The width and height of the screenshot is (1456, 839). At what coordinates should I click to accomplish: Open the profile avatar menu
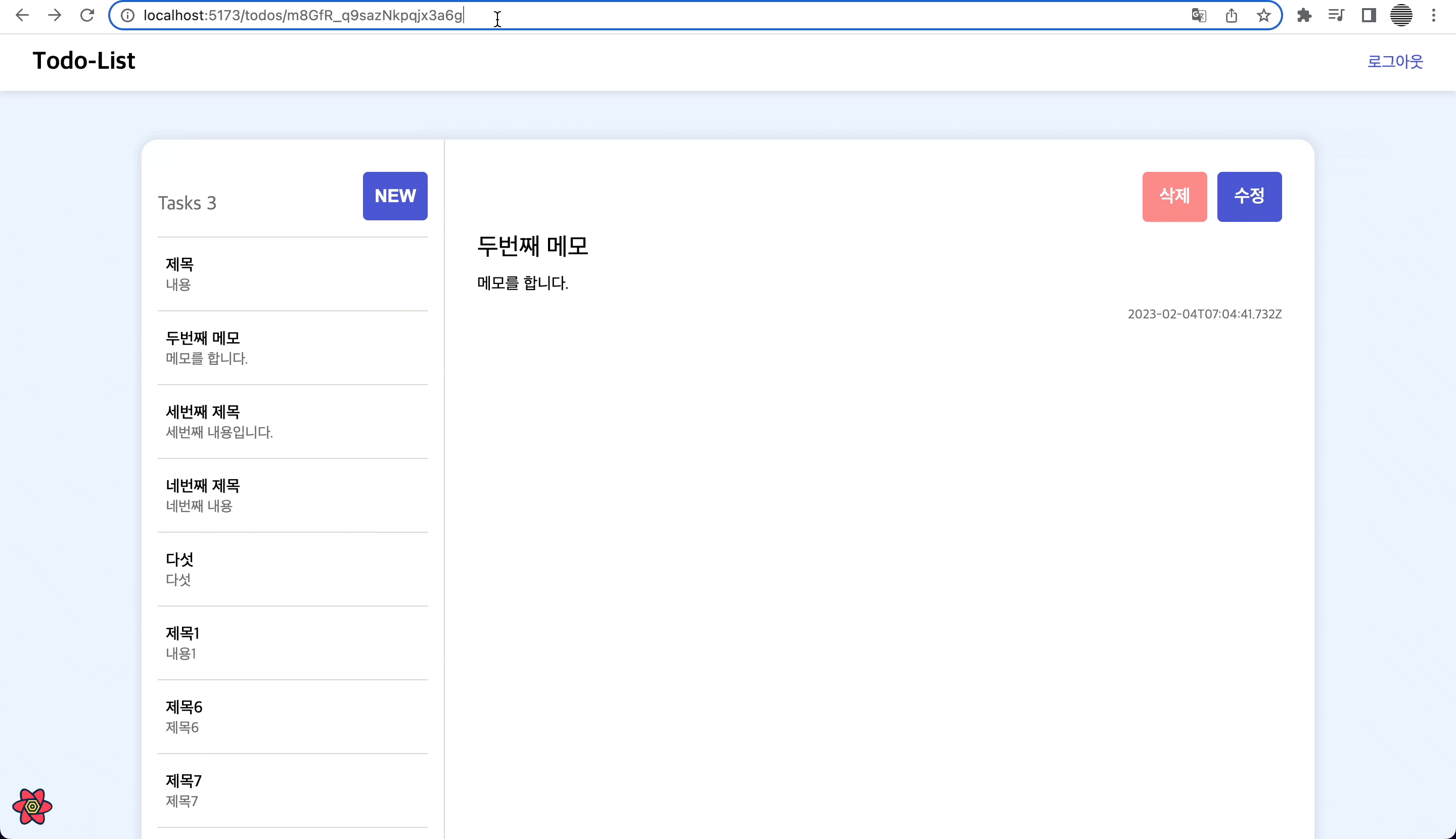1401,16
